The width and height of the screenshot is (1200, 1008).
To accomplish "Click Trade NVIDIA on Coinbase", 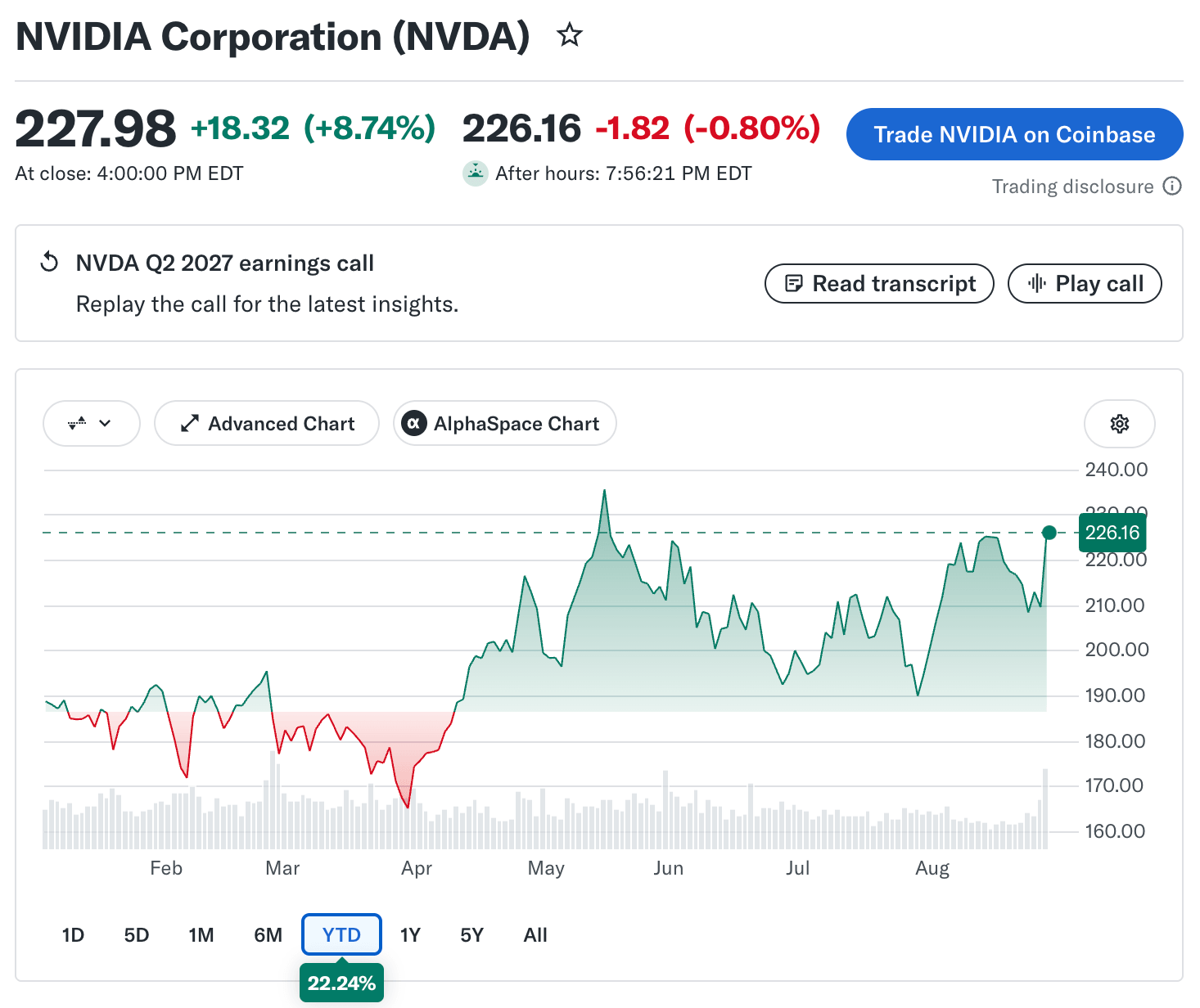I will click(1014, 134).
